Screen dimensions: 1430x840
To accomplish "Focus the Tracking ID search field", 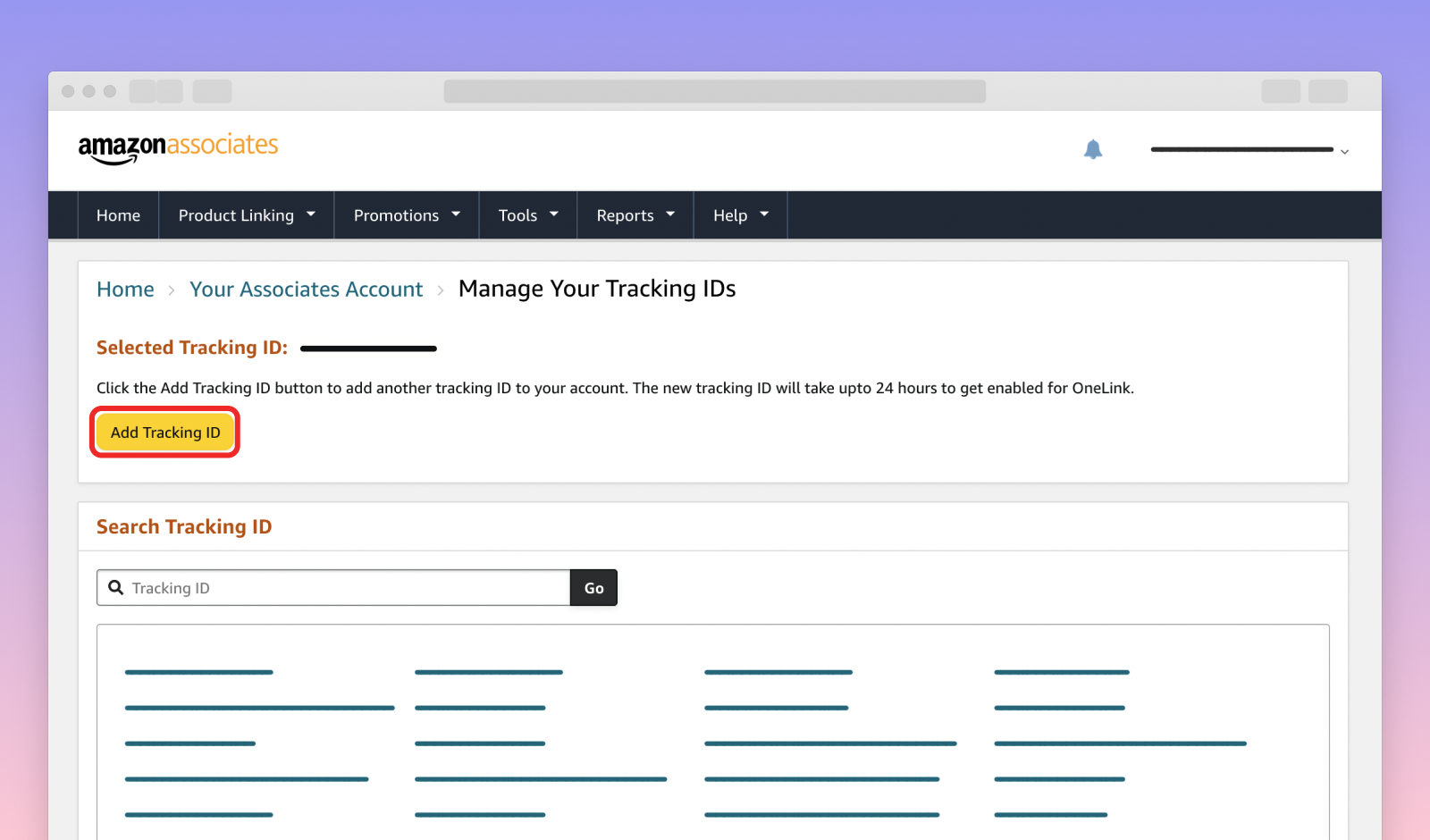I will pos(333,588).
